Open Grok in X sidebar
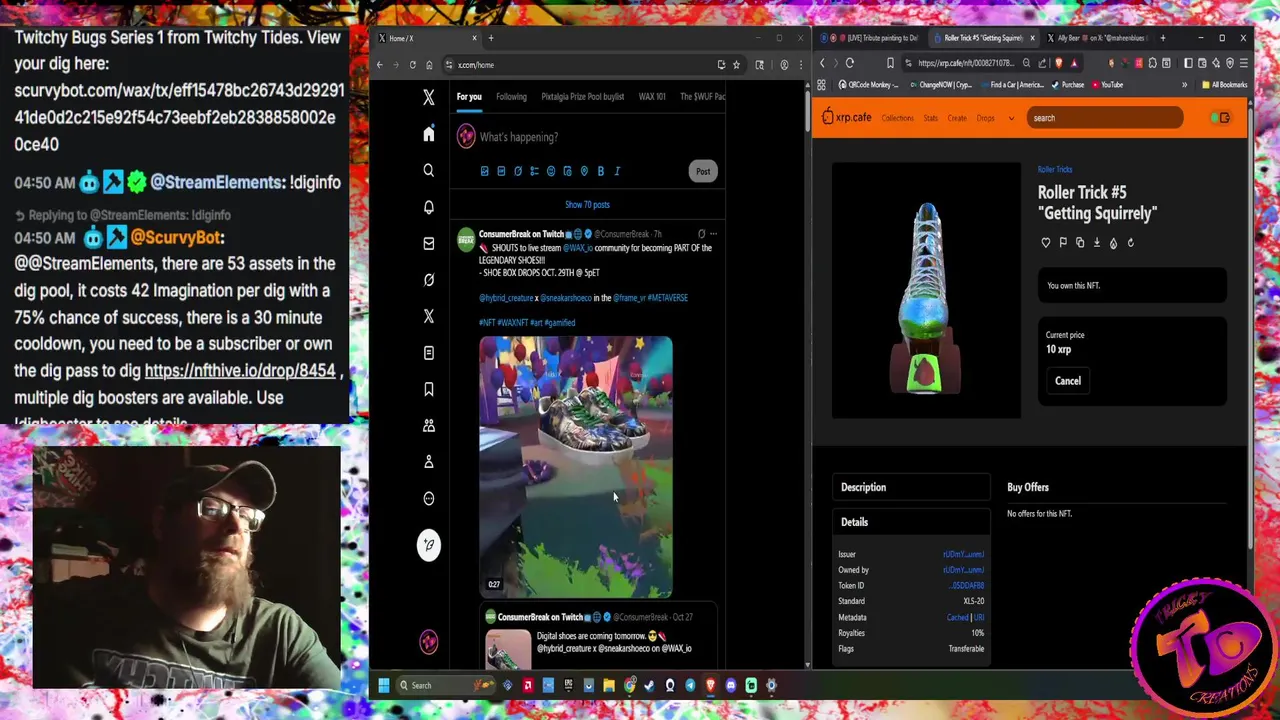This screenshot has width=1280, height=720. click(x=428, y=280)
